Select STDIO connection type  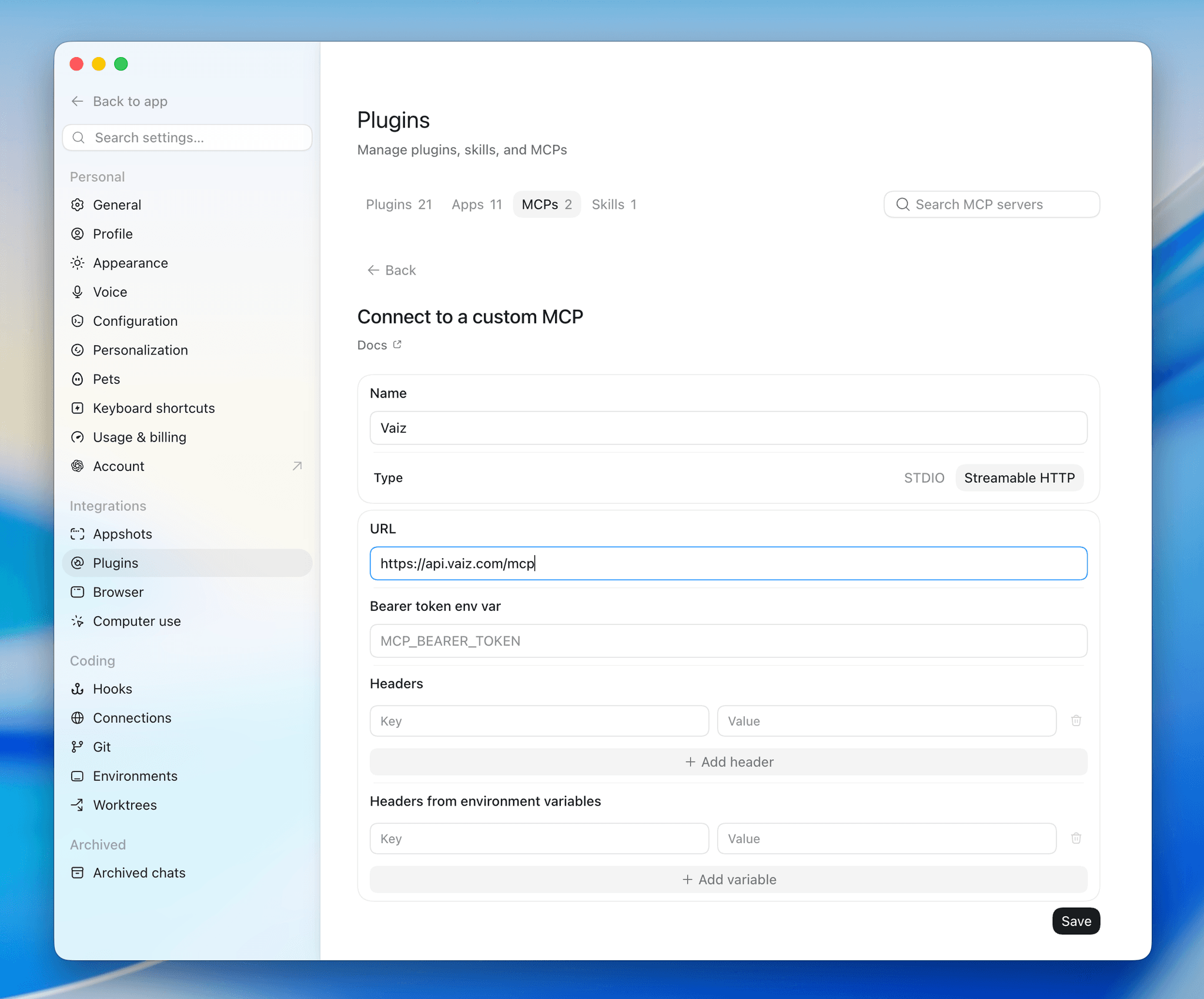pyautogui.click(x=924, y=477)
